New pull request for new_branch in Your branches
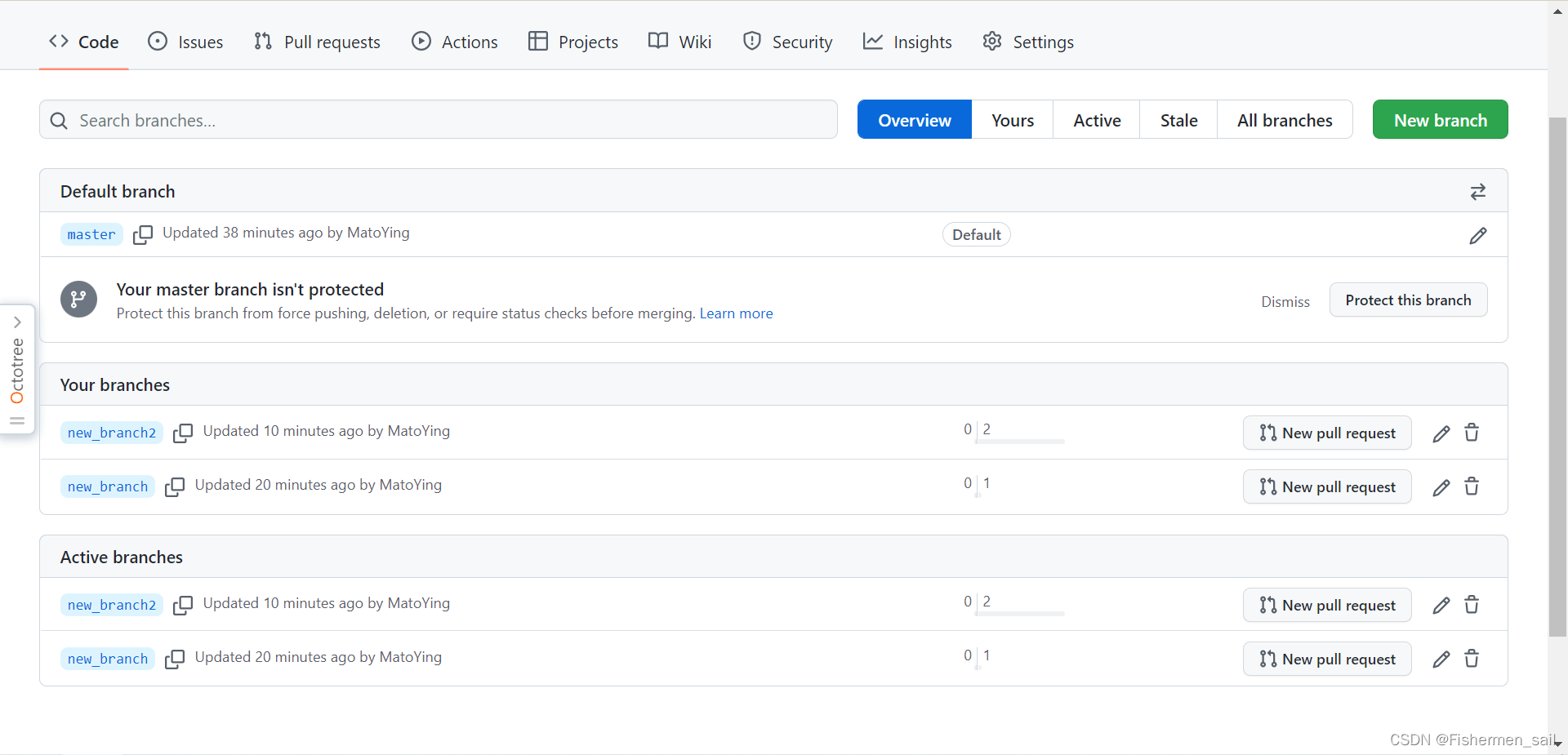The height and width of the screenshot is (755, 1568). (x=1327, y=486)
